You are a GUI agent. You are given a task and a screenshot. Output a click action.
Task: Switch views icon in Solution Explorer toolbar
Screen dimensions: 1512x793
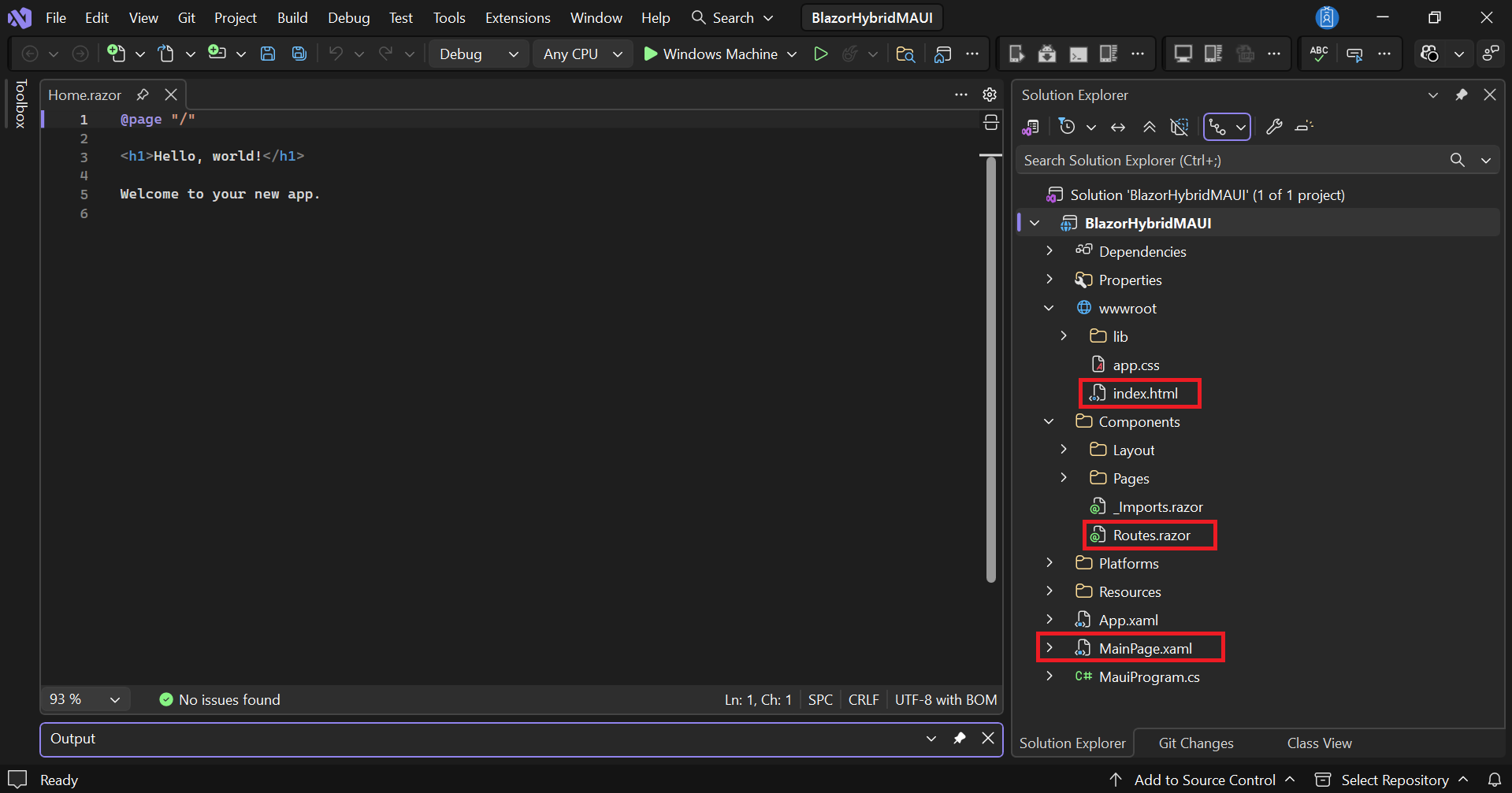tap(1031, 127)
